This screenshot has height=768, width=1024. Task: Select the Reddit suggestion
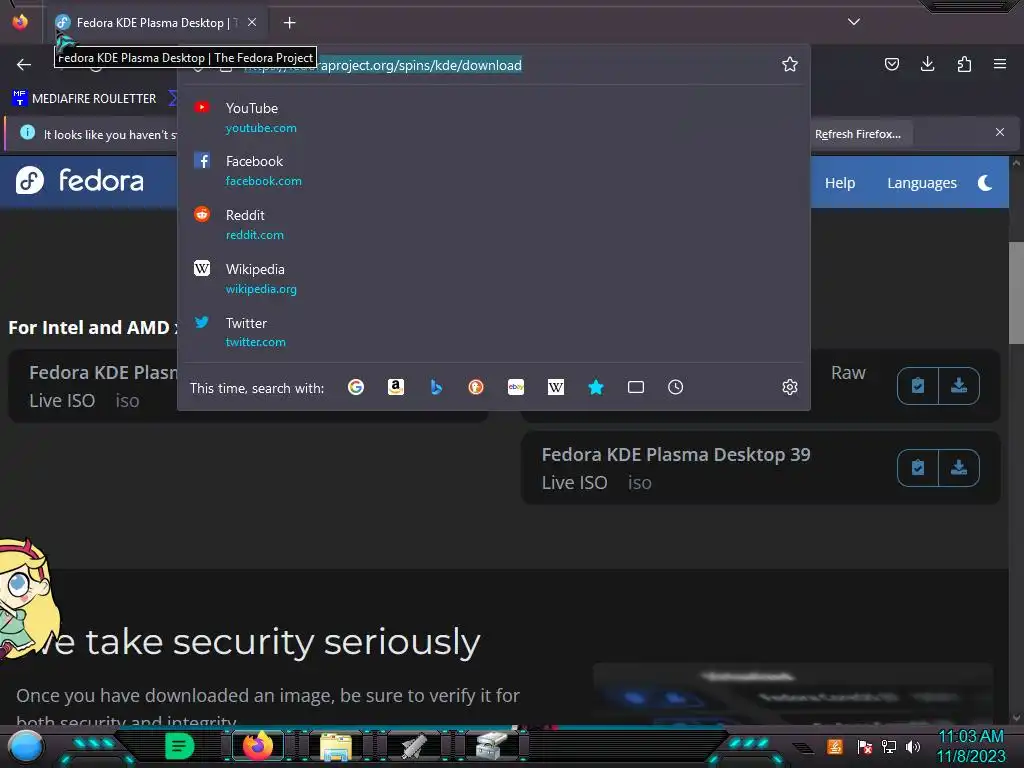pyautogui.click(x=494, y=224)
